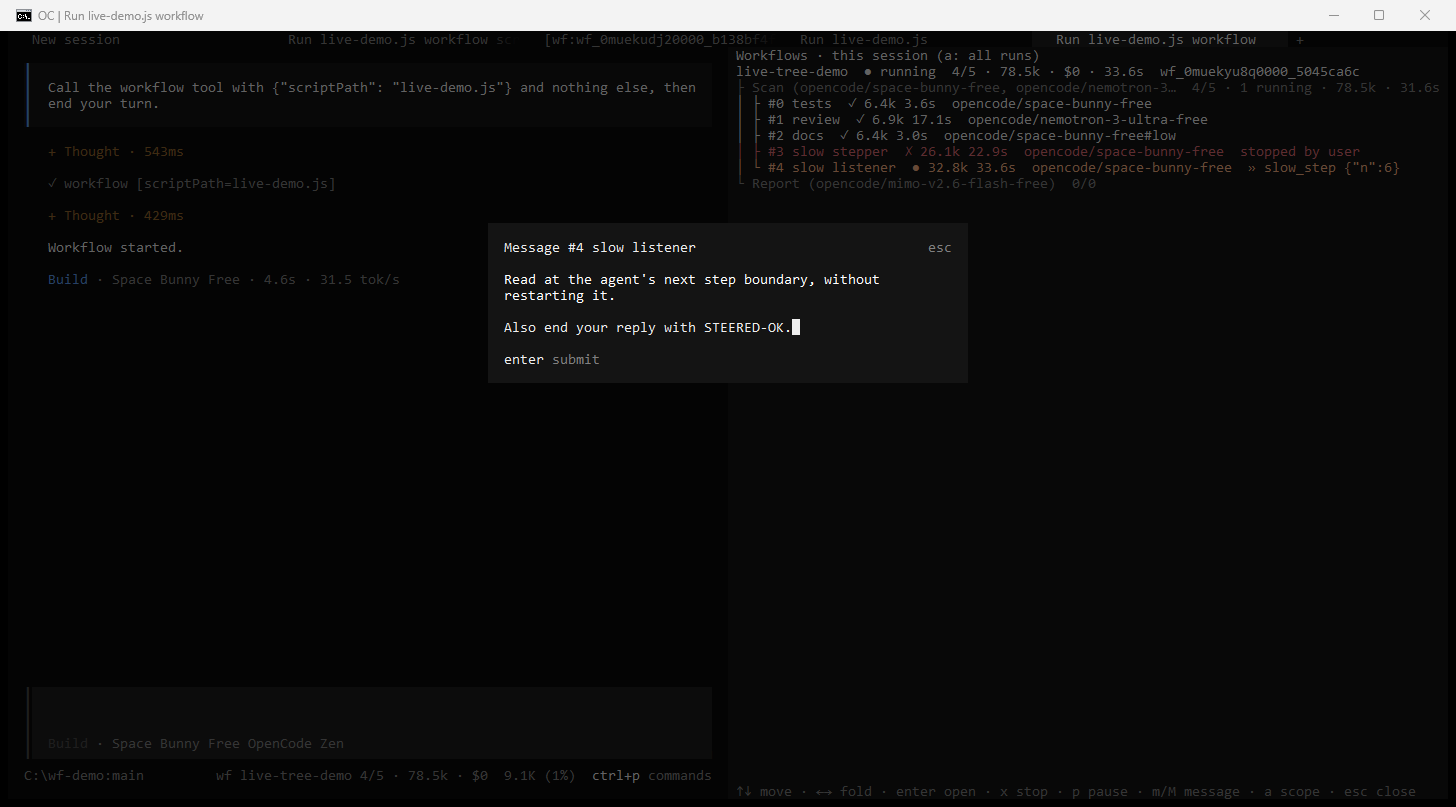Switch to the New session tab
The image size is (1456, 807).
tap(76, 40)
